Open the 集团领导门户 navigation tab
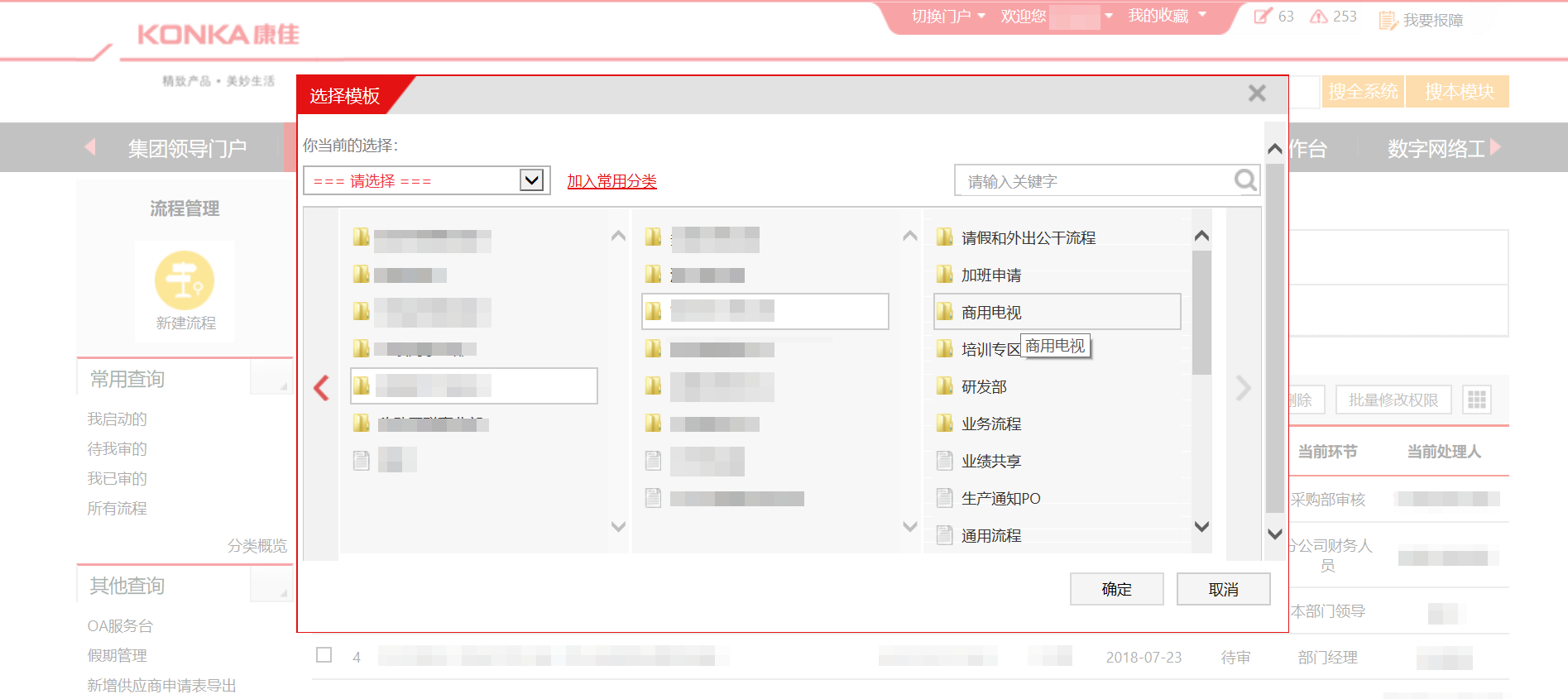This screenshot has height=699, width=1568. tap(187, 149)
